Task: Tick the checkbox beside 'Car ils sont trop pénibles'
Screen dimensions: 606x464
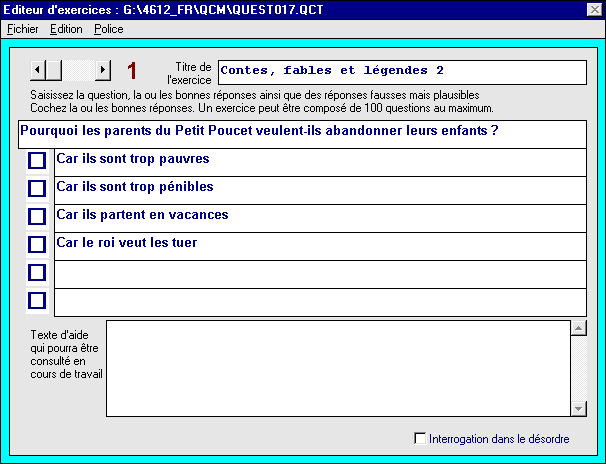Action: pos(37,188)
